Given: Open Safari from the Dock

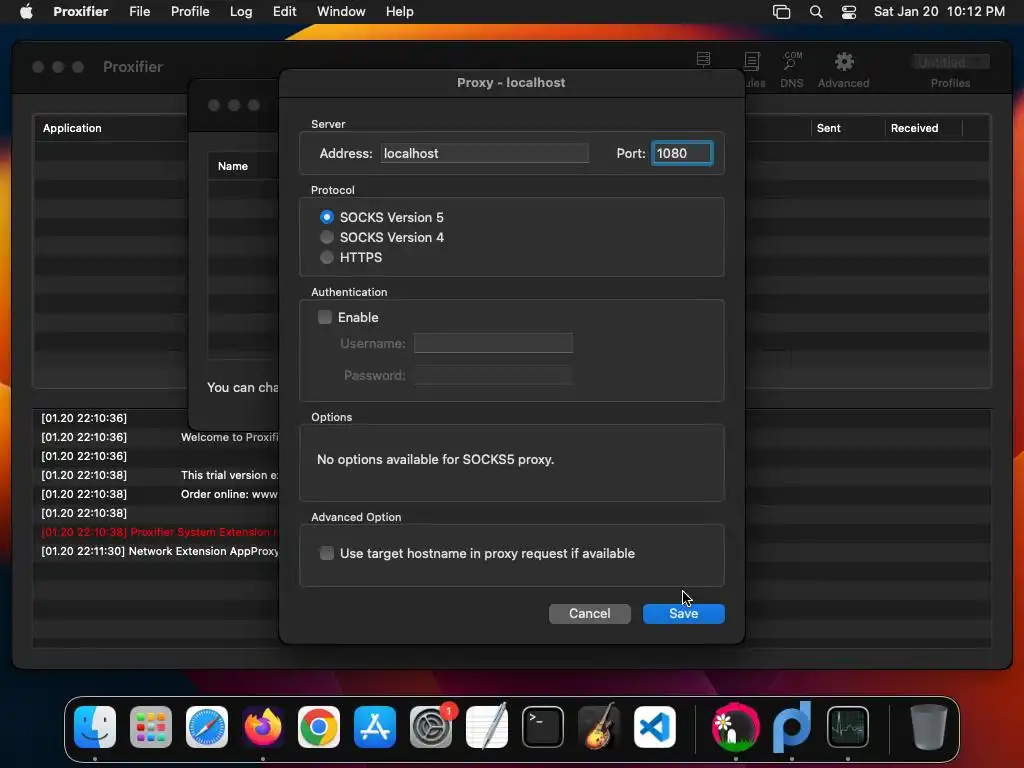Looking at the screenshot, I should (207, 727).
